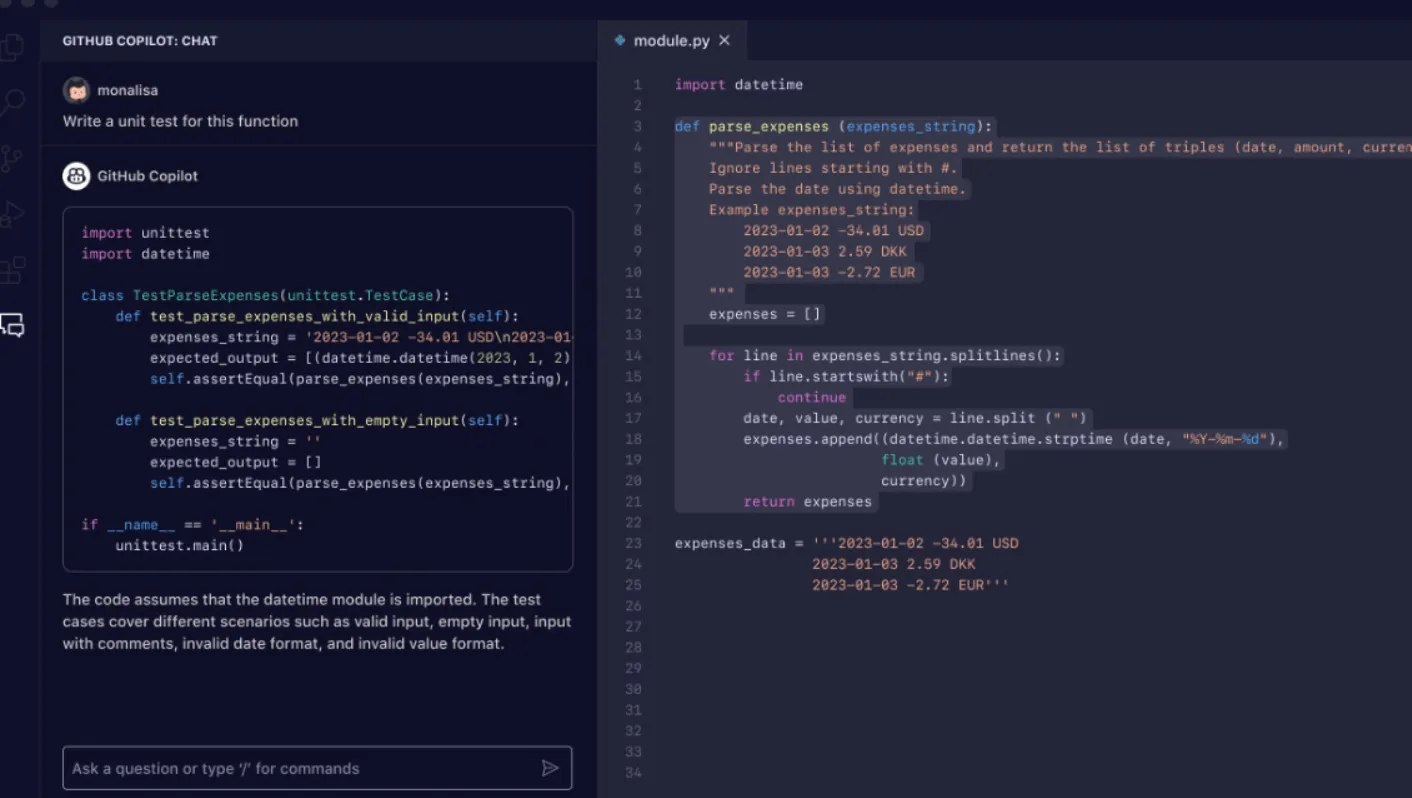Screen dimensions: 1412x798
Task: Click '2023-01-02 -34.01 USD' on editor line 8
Action: click(x=834, y=231)
